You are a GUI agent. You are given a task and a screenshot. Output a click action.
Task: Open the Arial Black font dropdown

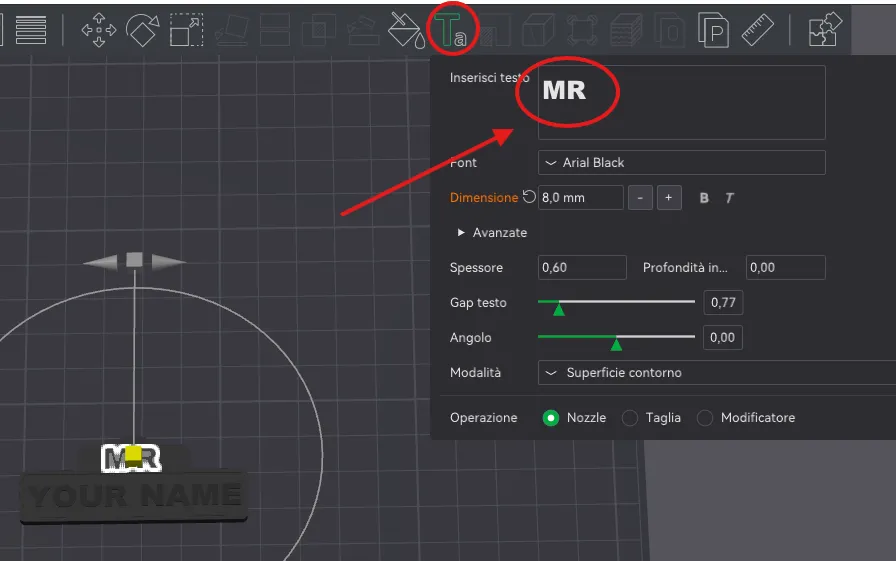(x=681, y=163)
